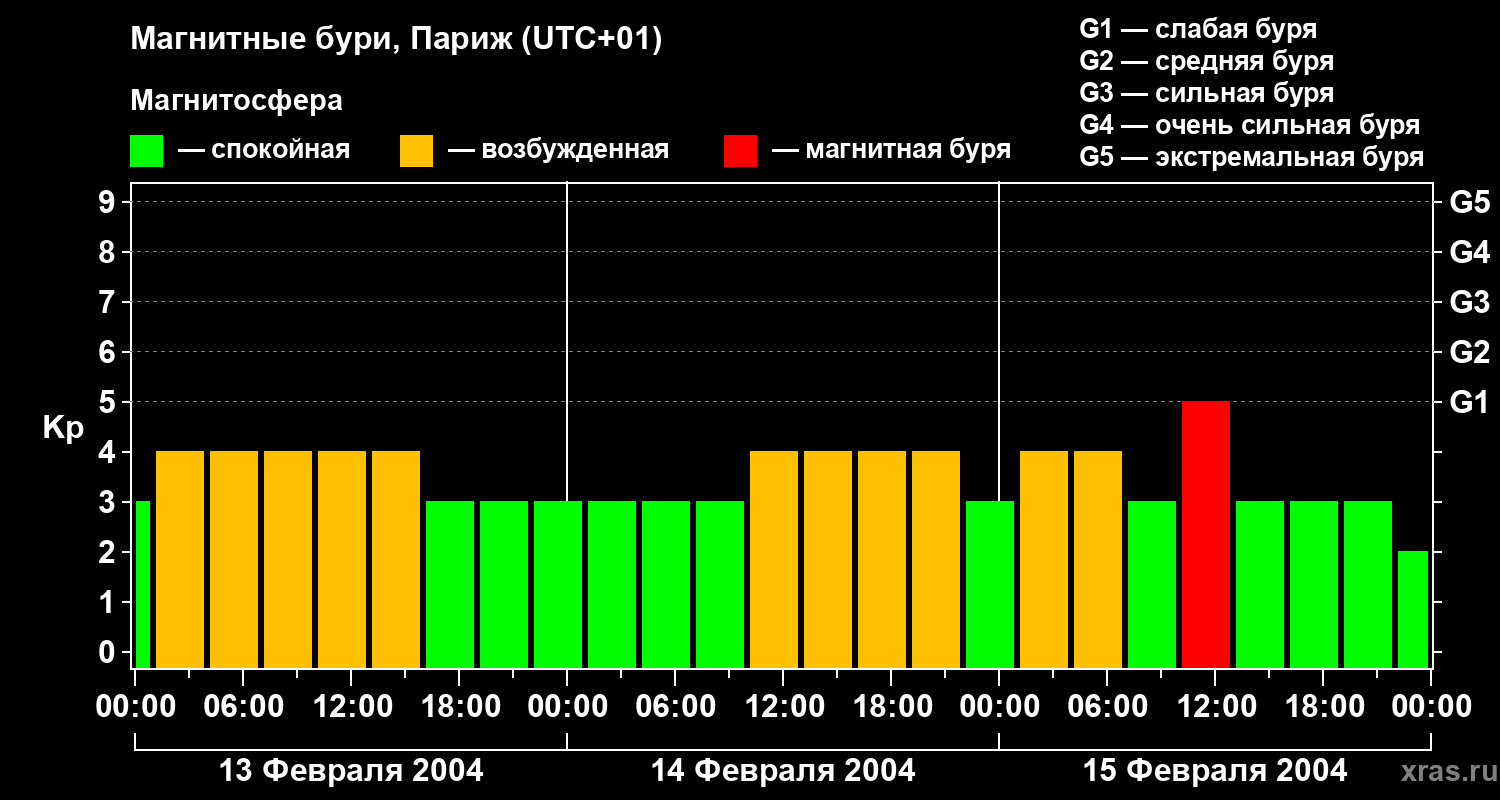Click the G1 label on the right axis
This screenshot has height=800, width=1500.
[1470, 402]
